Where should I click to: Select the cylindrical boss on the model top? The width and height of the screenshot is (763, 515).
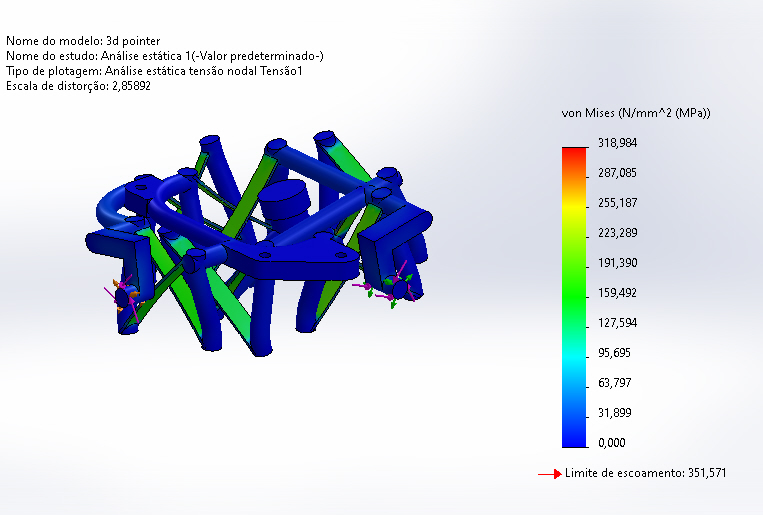pyautogui.click(x=284, y=200)
